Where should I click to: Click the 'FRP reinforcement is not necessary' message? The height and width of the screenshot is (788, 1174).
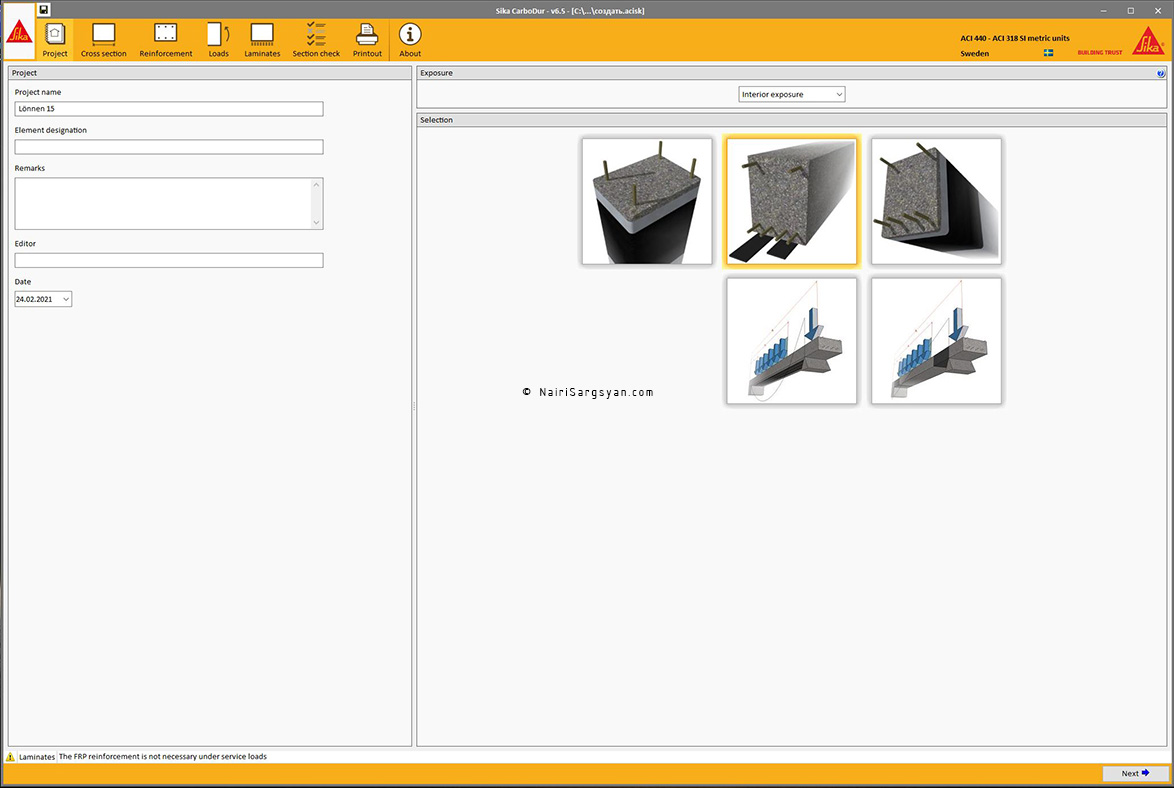point(162,757)
